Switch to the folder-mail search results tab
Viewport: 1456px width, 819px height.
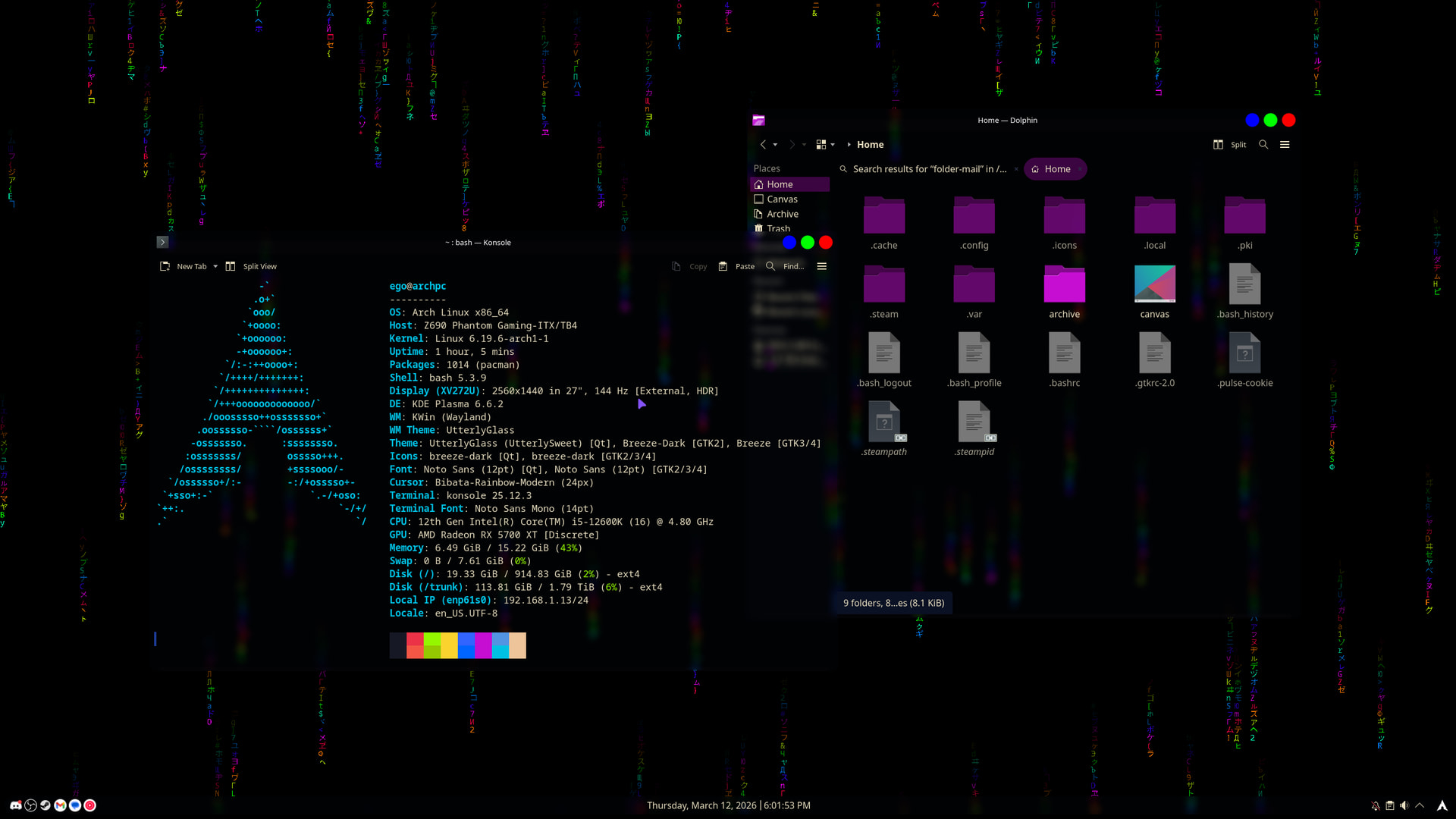[928, 169]
